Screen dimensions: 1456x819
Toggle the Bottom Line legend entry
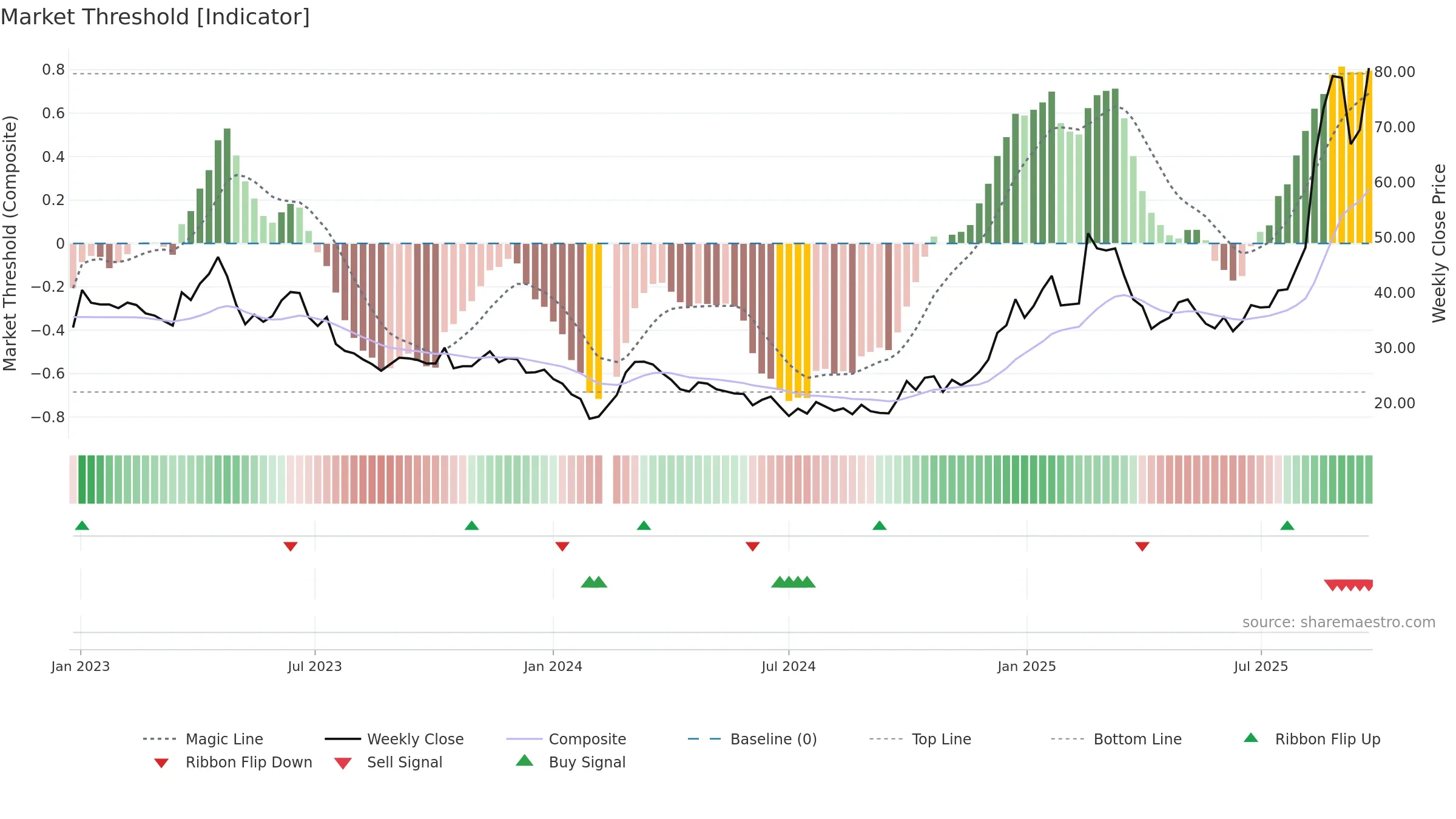[1116, 739]
